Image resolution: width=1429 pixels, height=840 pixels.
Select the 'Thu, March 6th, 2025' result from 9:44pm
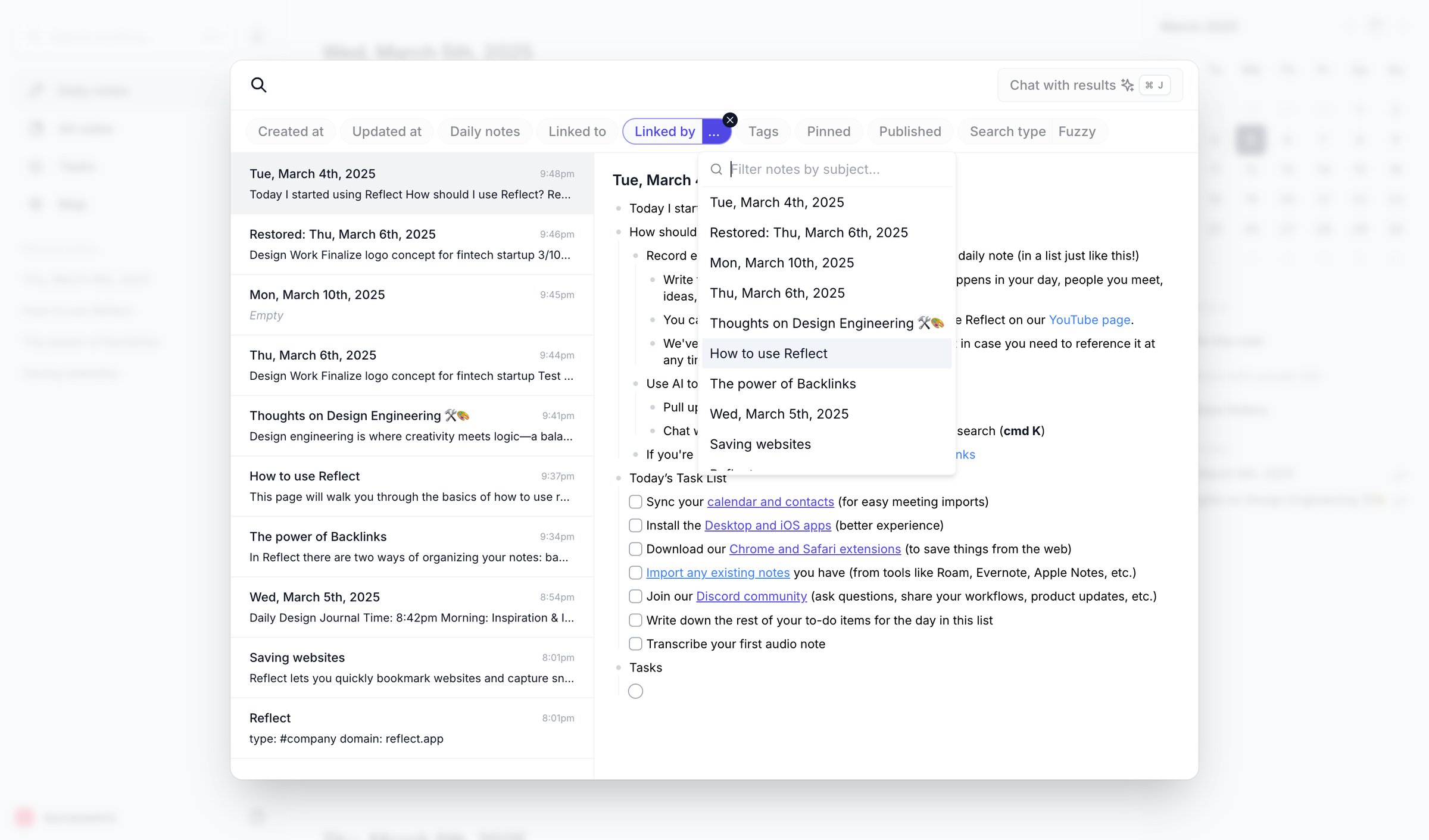412,366
